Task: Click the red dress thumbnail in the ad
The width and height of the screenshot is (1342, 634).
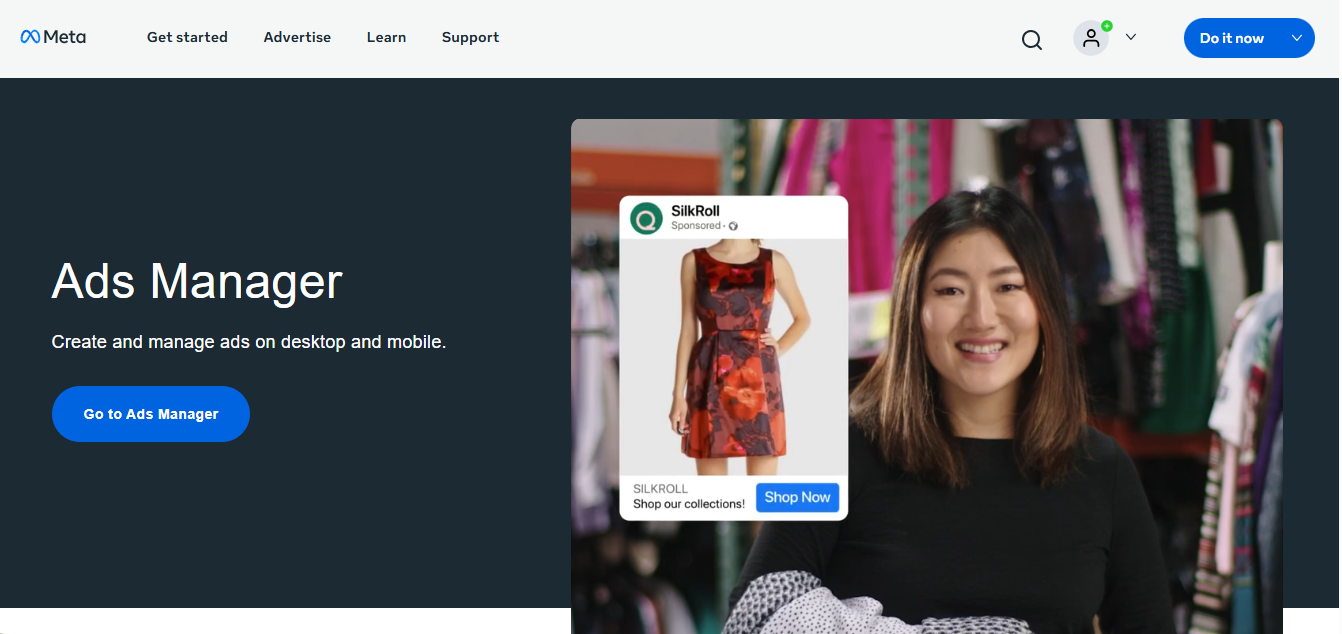Action: click(733, 355)
